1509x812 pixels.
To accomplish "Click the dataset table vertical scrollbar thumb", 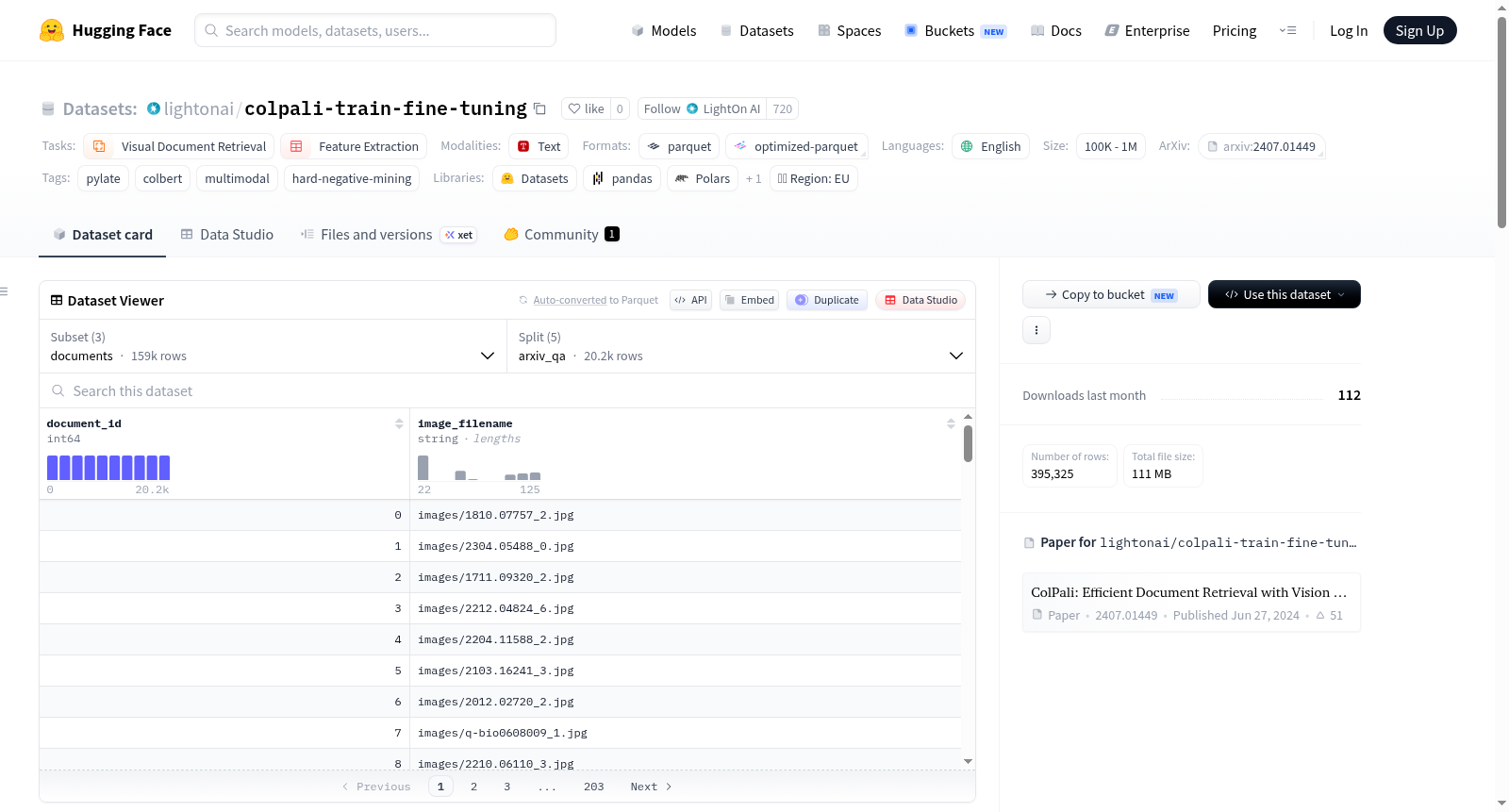I will click(x=968, y=443).
